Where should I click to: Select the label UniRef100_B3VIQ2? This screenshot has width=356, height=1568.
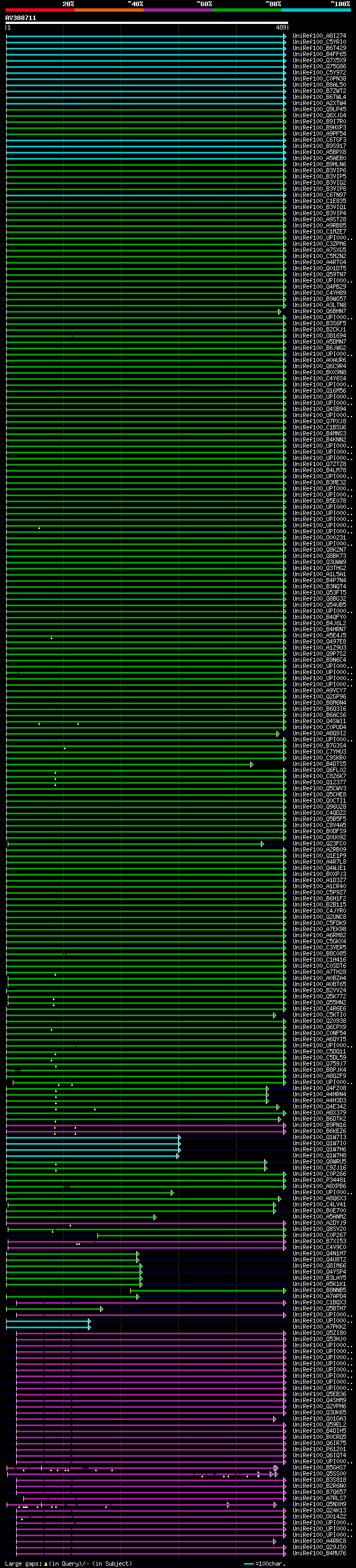click(x=319, y=182)
